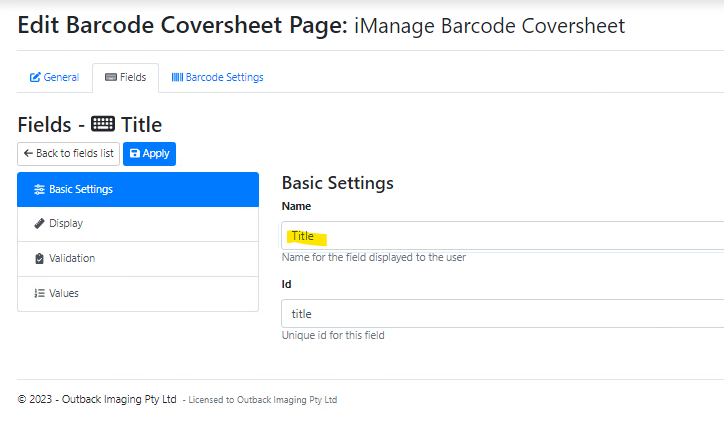Image resolution: width=724 pixels, height=431 pixels.
Task: Click into the Id input field
Action: (x=500, y=314)
